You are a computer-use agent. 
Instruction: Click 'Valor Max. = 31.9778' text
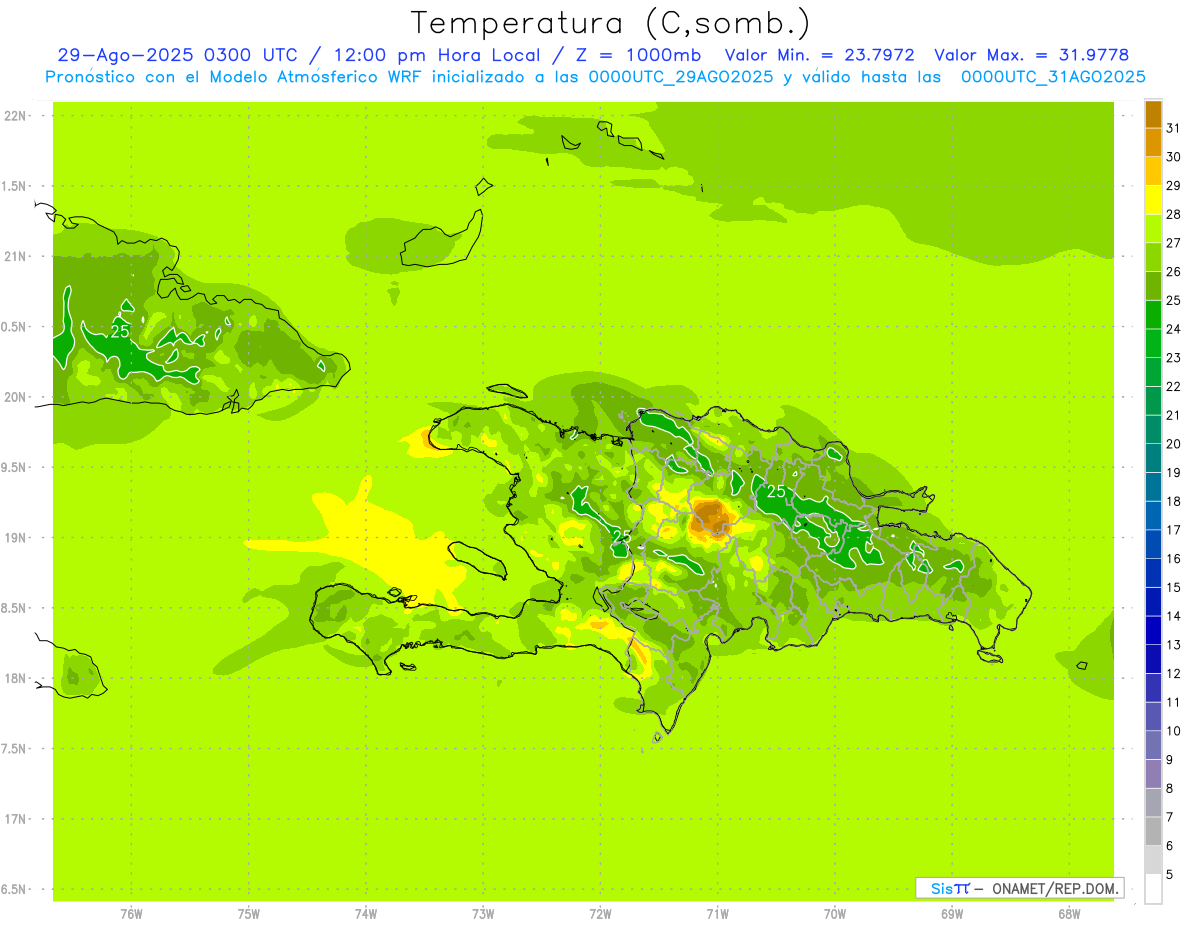(x=1031, y=55)
